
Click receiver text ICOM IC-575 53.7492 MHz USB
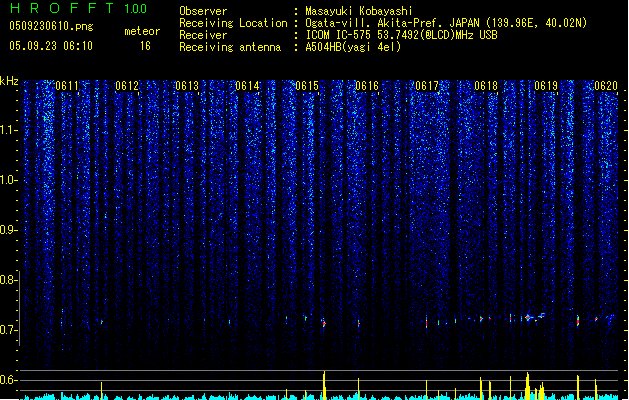point(401,35)
